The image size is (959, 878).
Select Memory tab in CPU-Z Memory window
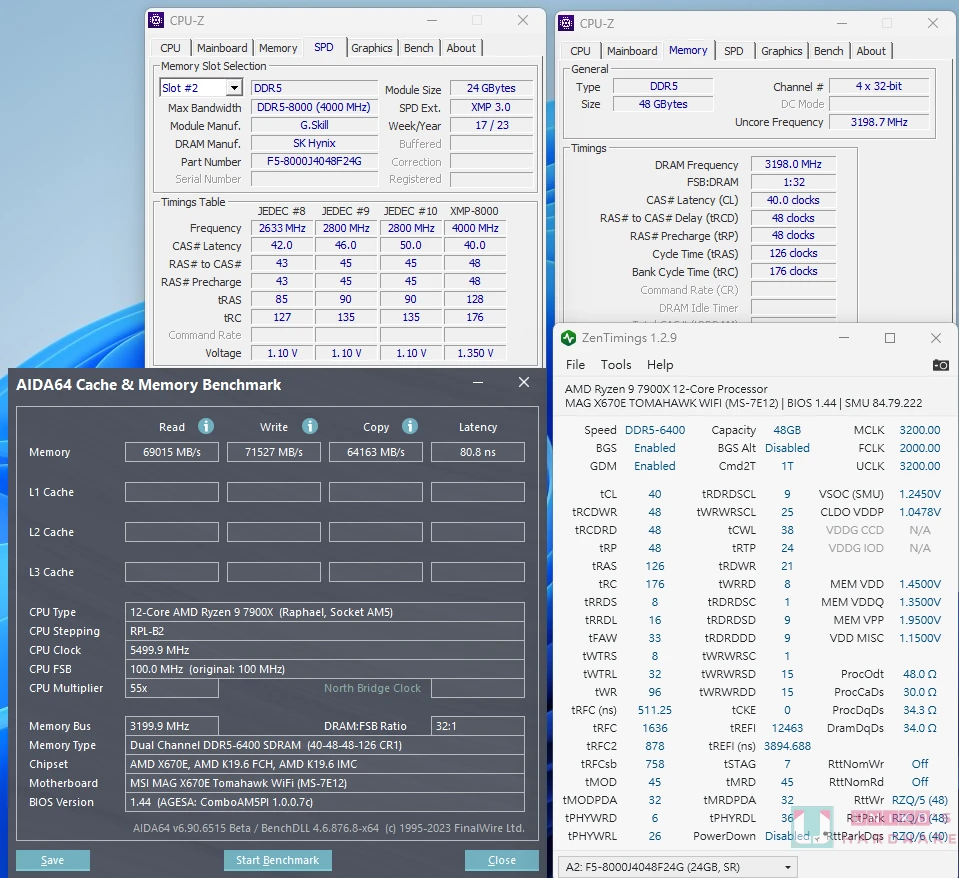pos(688,50)
